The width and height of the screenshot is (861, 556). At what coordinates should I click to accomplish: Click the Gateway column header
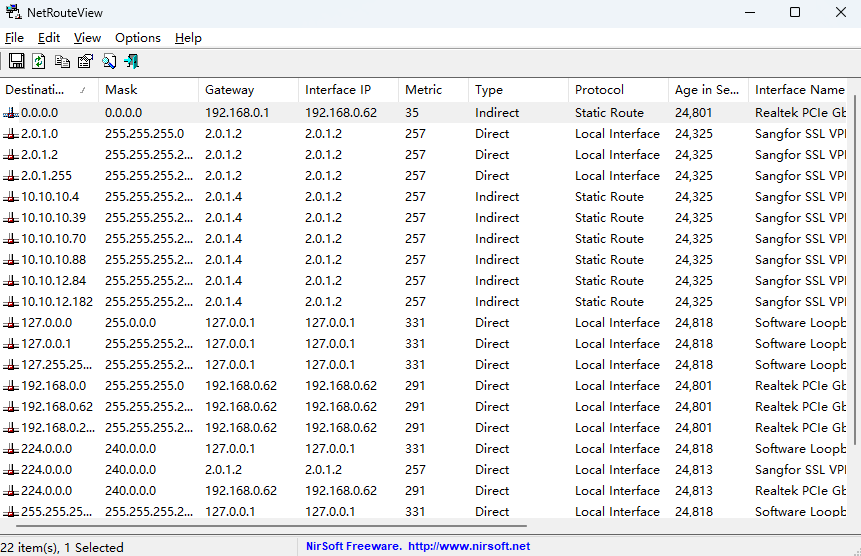click(x=229, y=90)
